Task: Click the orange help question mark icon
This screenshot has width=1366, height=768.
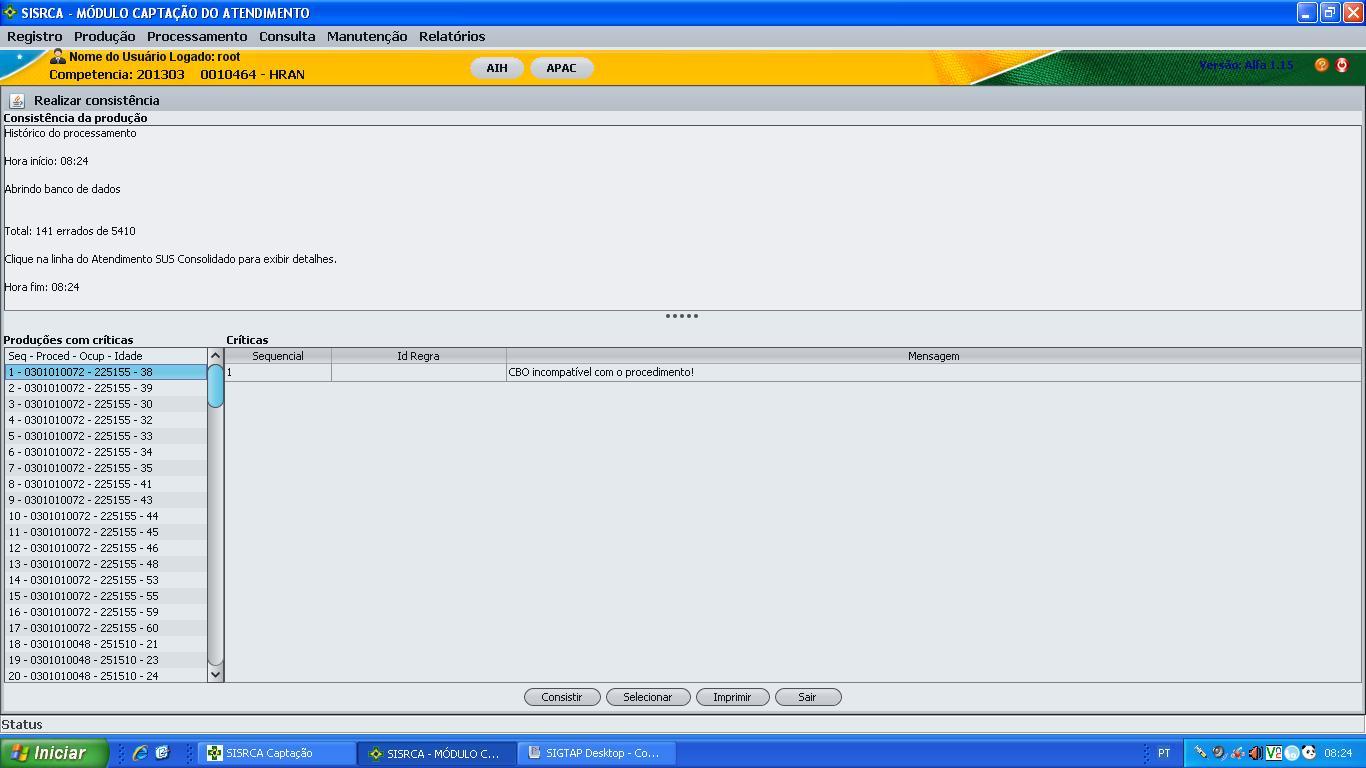Action: click(x=1321, y=65)
